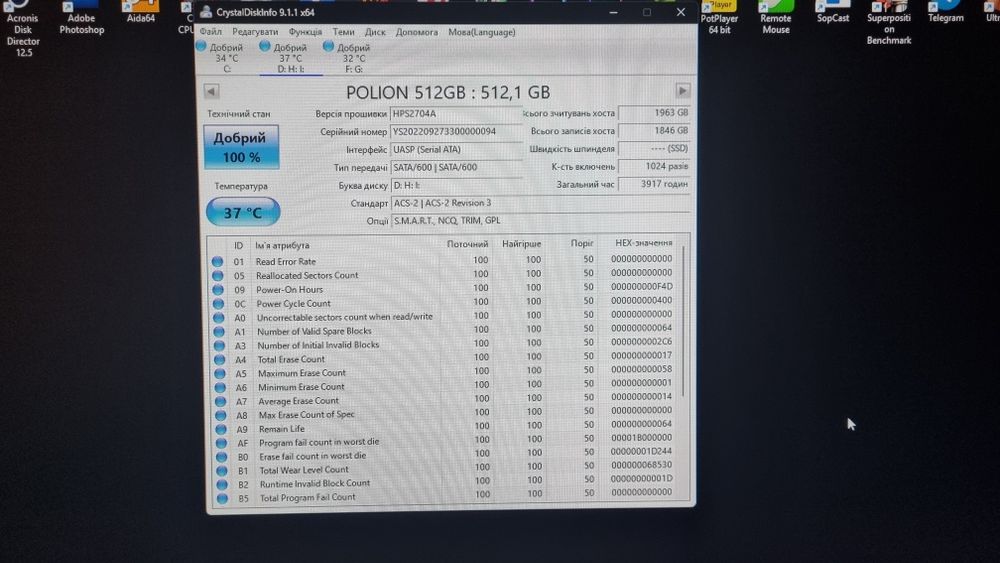Click power on hours value 3917 годин
The width and height of the screenshot is (1000, 563).
654,184
